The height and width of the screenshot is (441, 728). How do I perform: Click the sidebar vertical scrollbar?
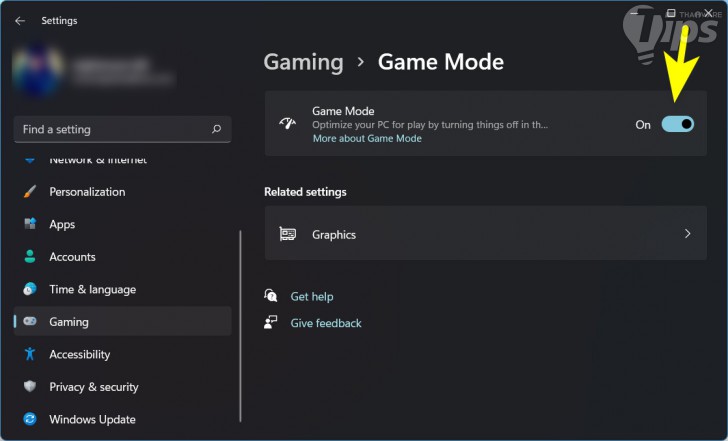(x=240, y=326)
